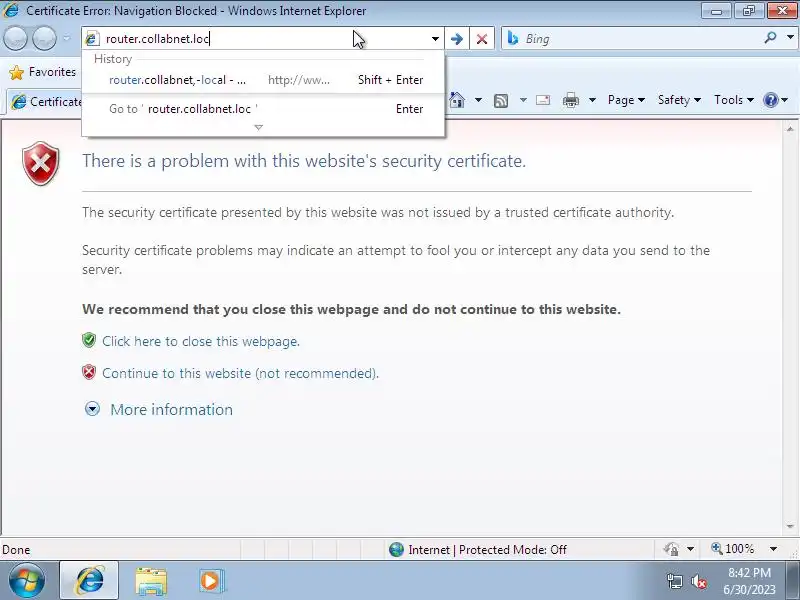Viewport: 800px width, 600px height.
Task: Click the 100% zoom level button
Action: pyautogui.click(x=733, y=549)
